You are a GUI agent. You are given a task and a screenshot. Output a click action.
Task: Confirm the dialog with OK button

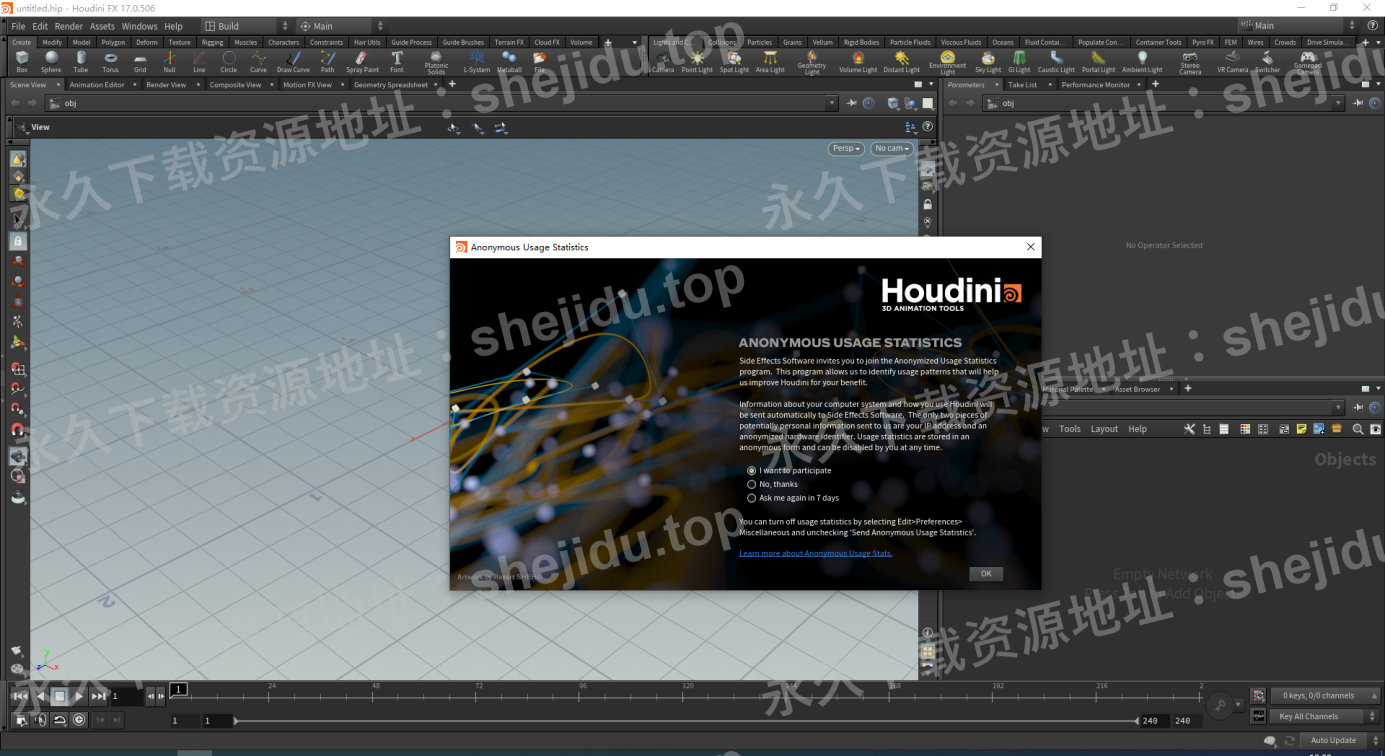[x=986, y=574]
